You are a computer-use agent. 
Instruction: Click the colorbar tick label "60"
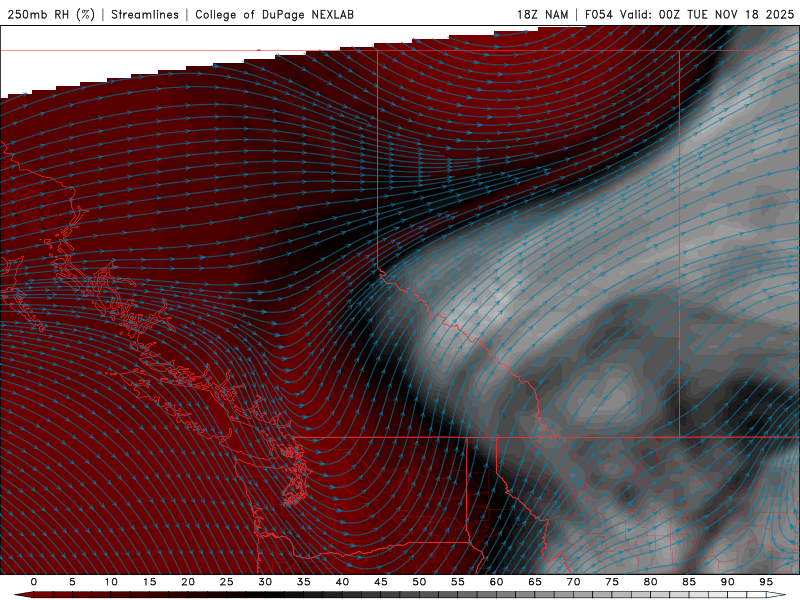coord(496,582)
